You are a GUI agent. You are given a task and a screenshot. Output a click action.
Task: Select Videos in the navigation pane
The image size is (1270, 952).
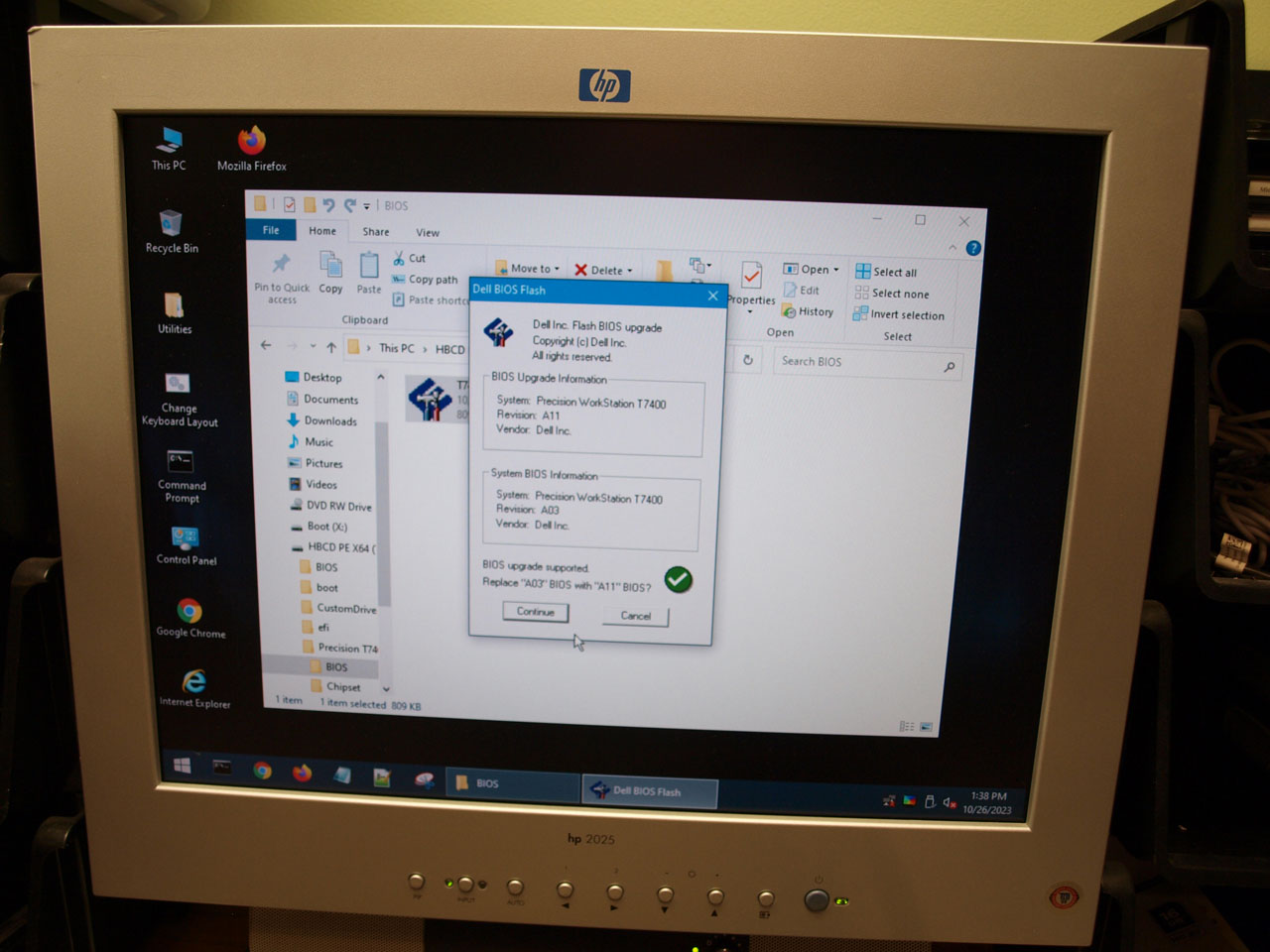(x=314, y=484)
